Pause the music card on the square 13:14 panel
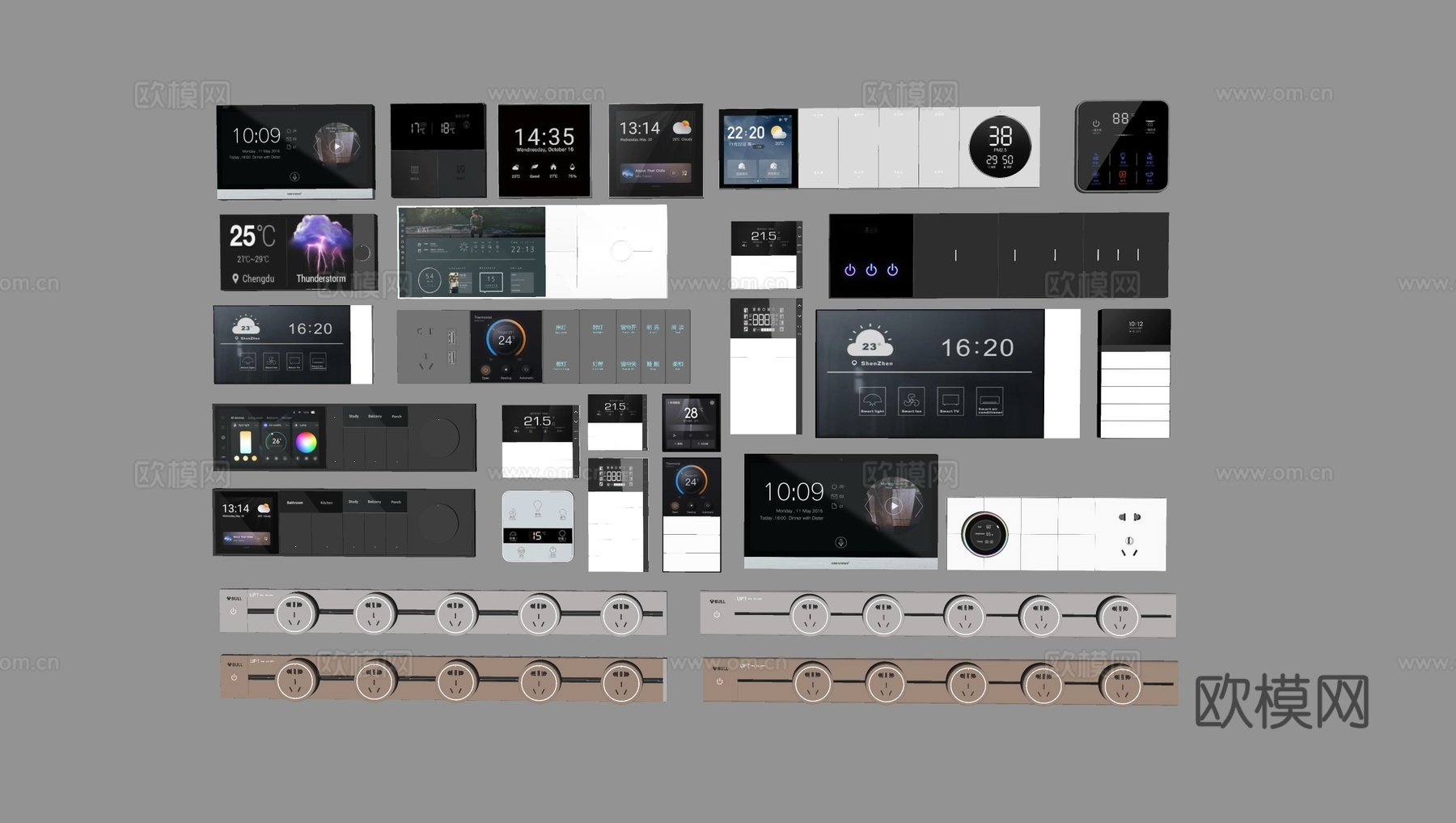Screen dimensions: 1456x823 coord(674,172)
